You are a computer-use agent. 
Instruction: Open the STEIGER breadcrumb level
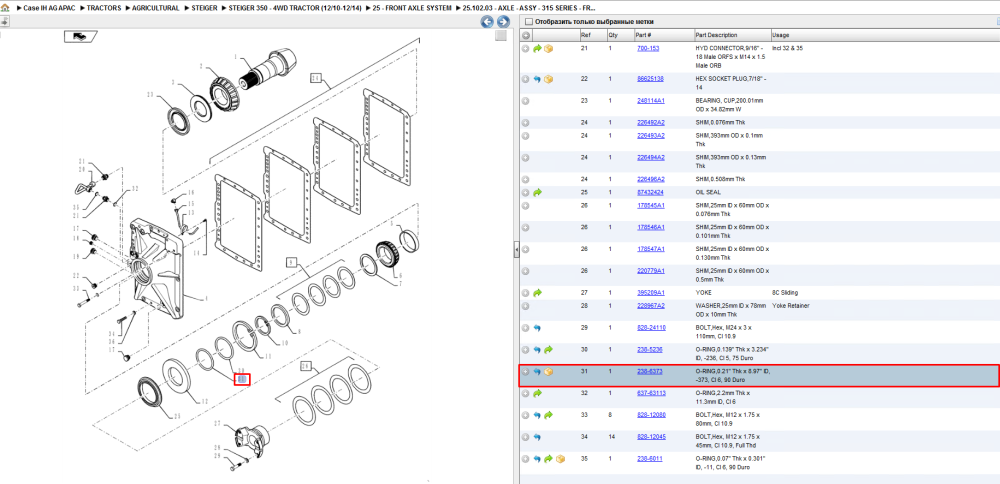(204, 8)
